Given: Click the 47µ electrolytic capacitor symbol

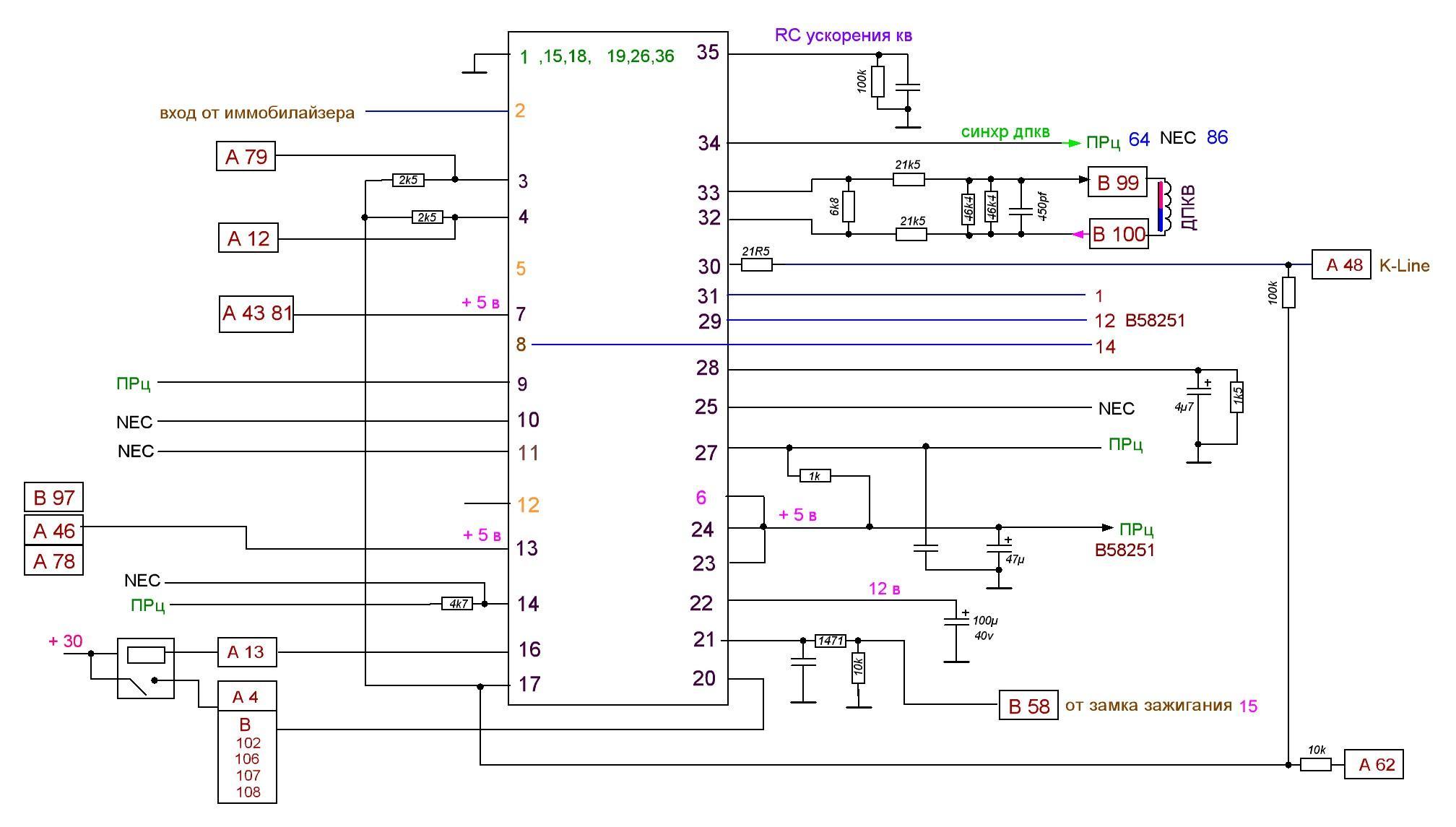Looking at the screenshot, I should pyautogui.click(x=999, y=550).
